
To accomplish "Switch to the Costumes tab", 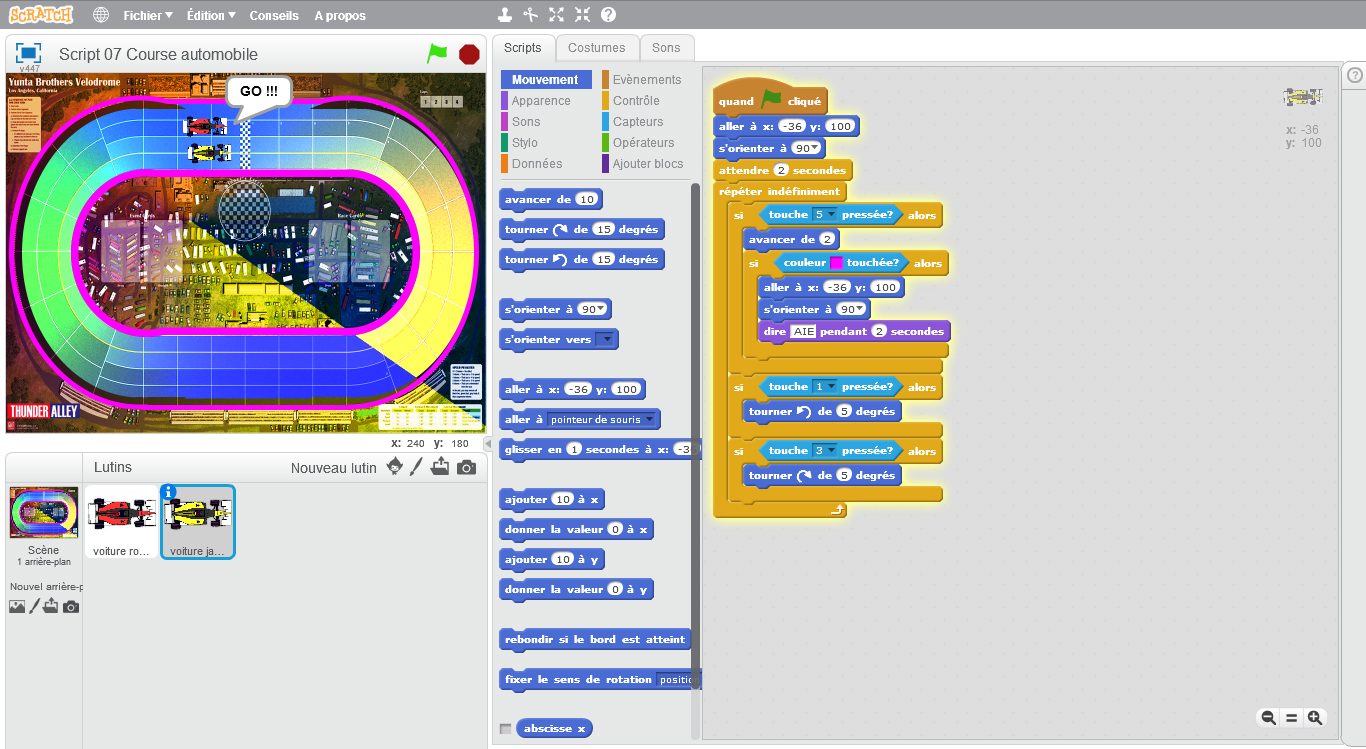I will coord(597,47).
